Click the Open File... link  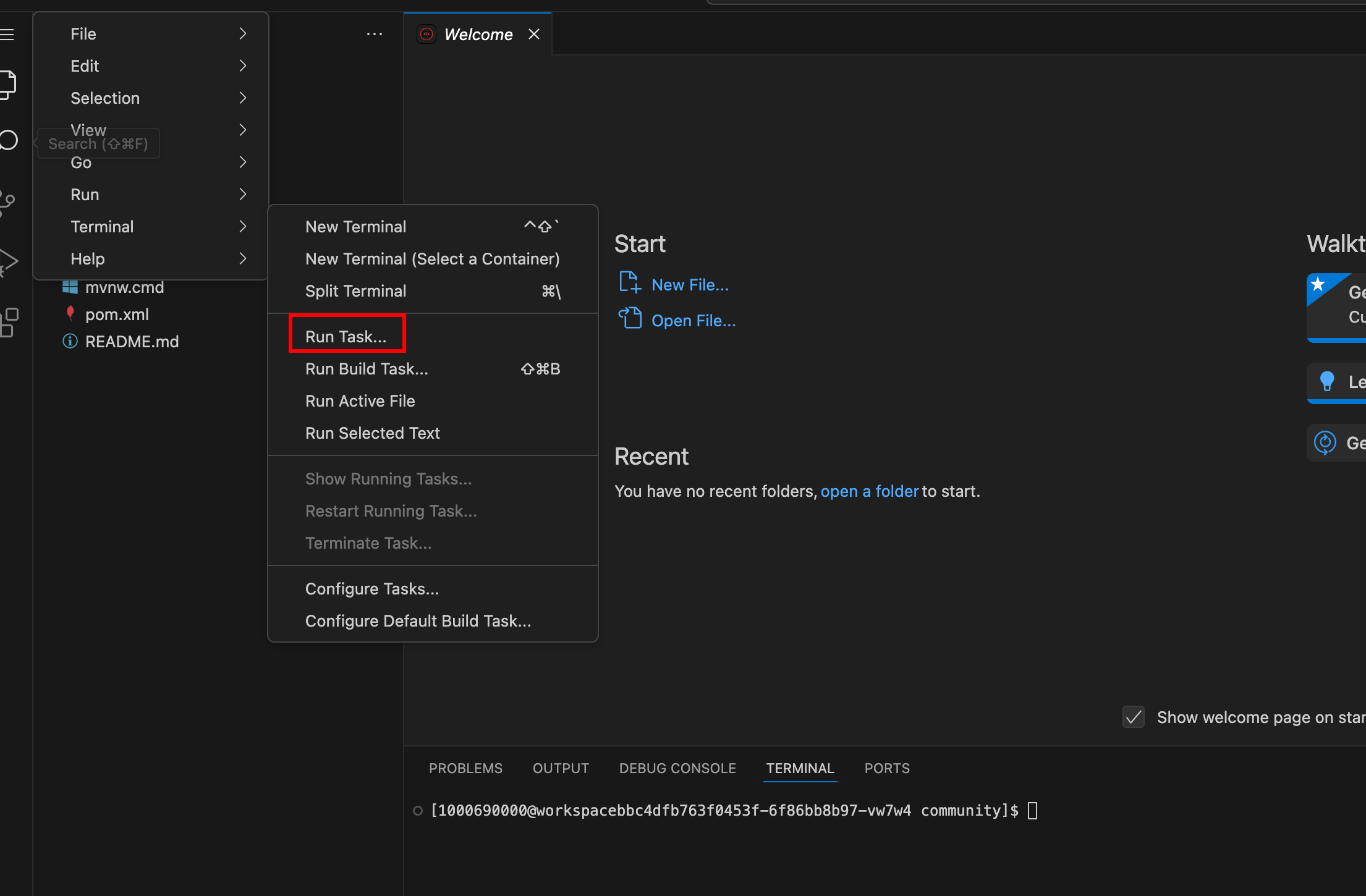point(694,321)
